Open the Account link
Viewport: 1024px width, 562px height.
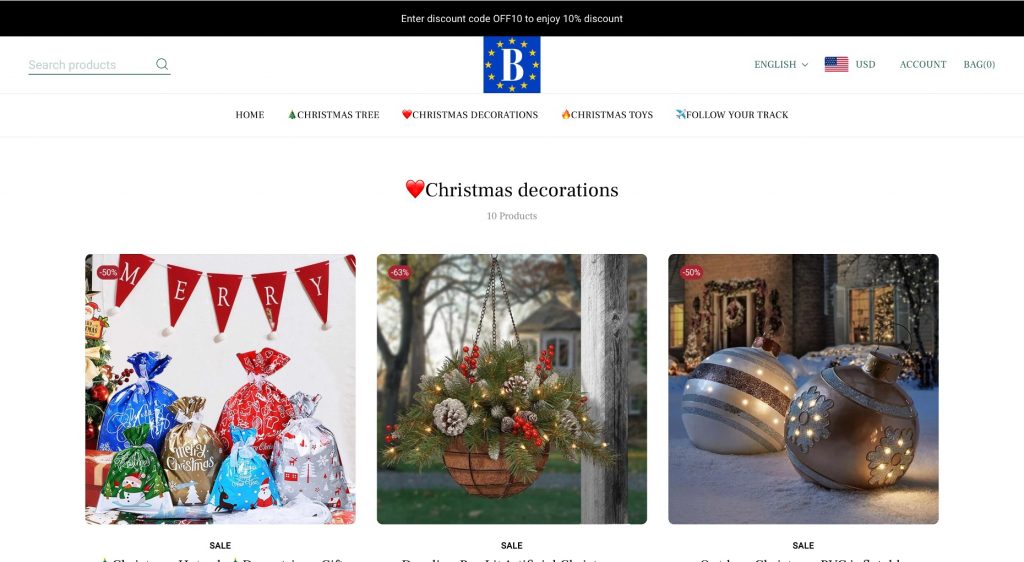click(x=922, y=65)
